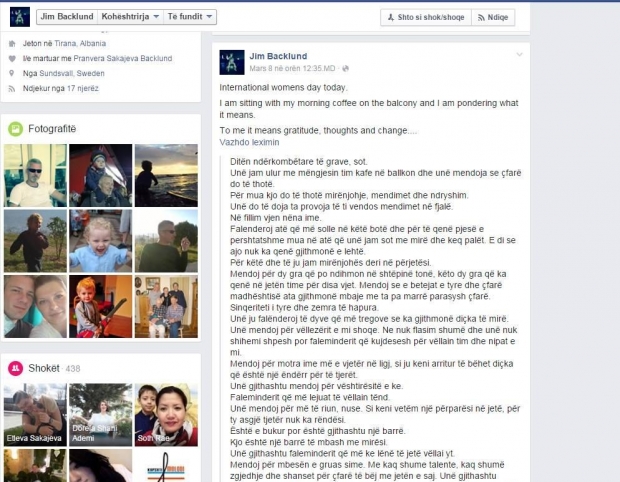Click the Shto si shok/shoqe button
620x482 pixels.
[426, 17]
